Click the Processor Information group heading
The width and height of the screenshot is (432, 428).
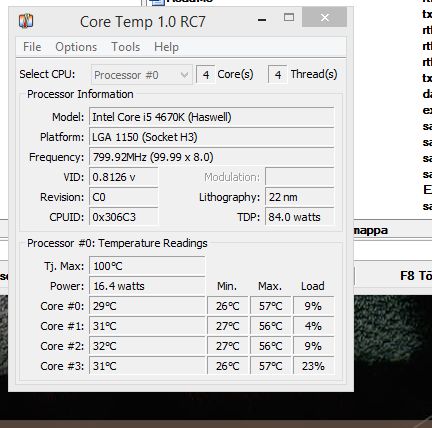tap(80, 94)
